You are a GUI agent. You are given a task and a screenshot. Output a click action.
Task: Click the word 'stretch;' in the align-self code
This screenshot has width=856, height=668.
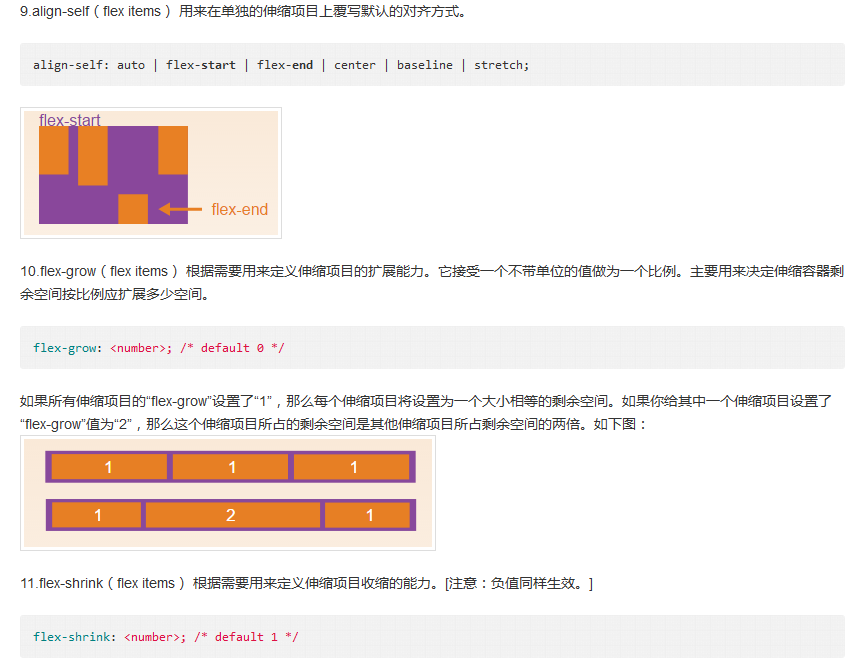[501, 65]
